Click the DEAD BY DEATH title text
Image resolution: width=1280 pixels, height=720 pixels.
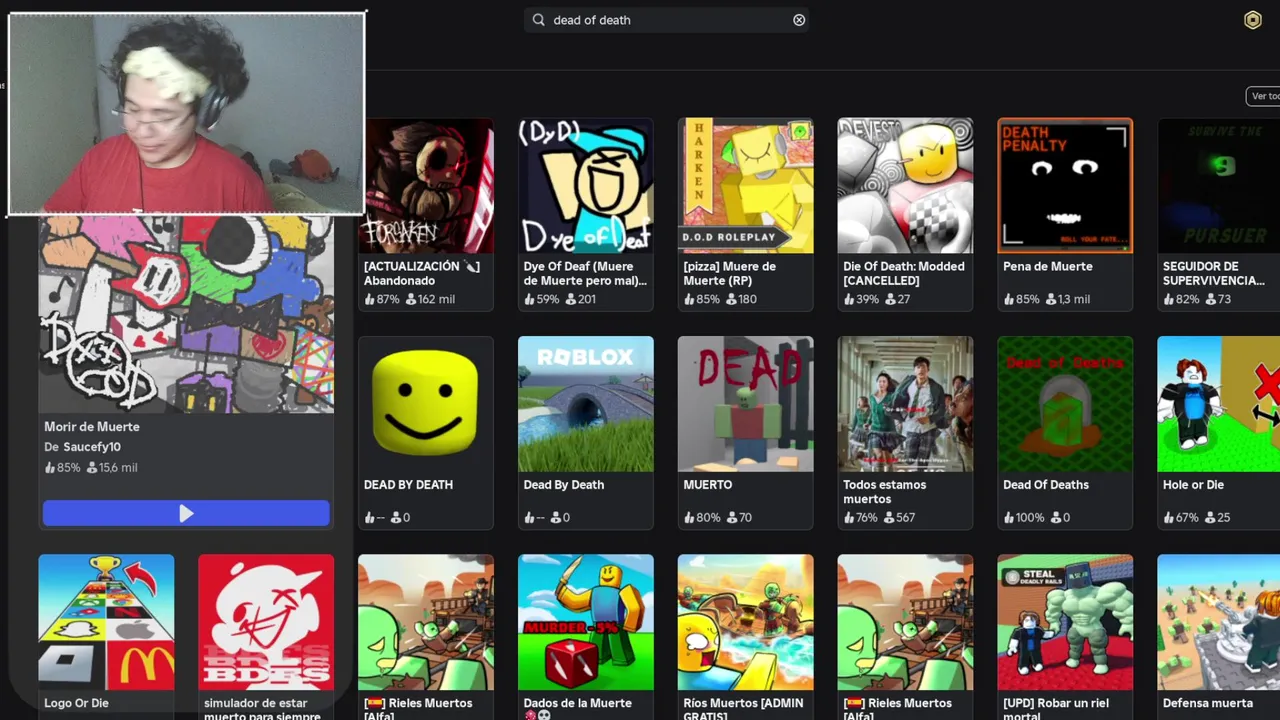point(408,485)
